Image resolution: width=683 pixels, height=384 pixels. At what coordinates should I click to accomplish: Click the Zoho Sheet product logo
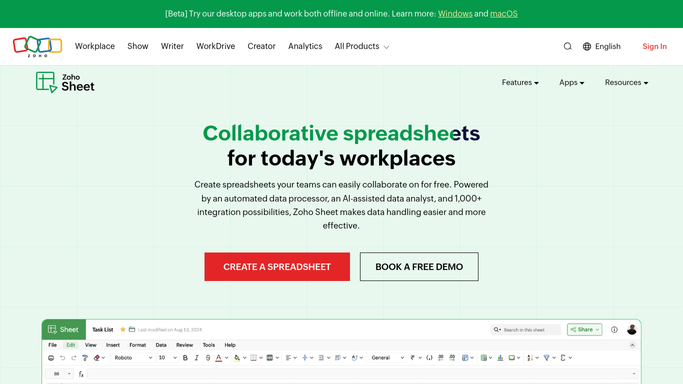tap(65, 82)
